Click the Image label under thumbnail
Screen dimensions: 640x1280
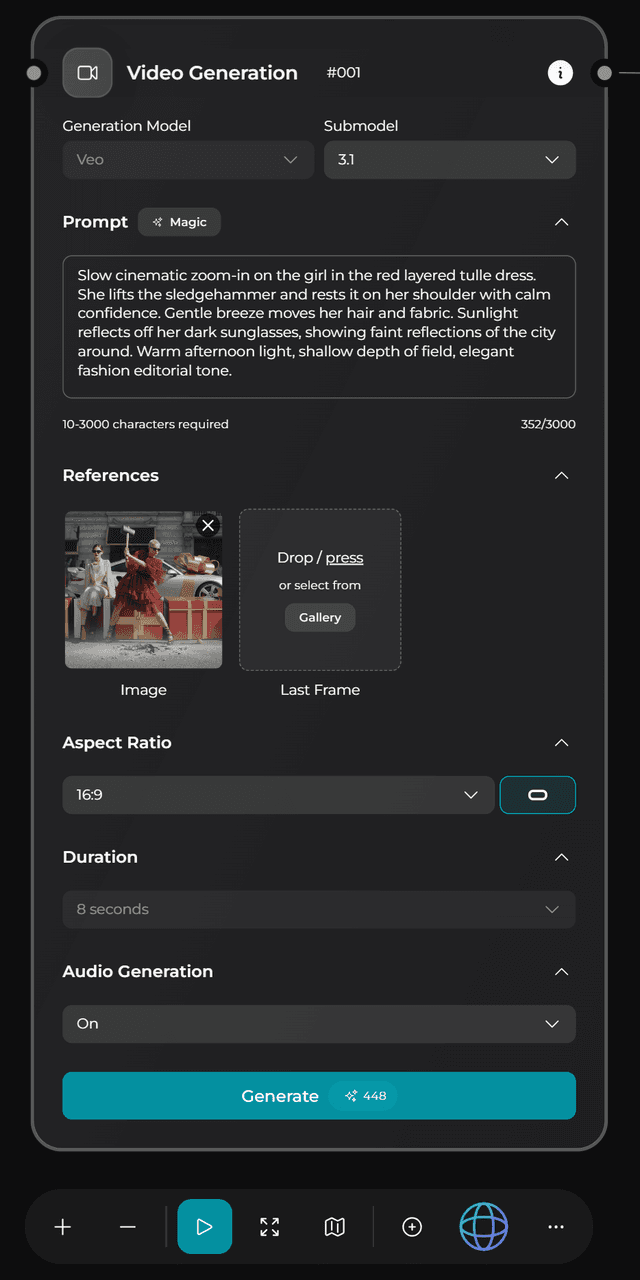[x=144, y=690]
